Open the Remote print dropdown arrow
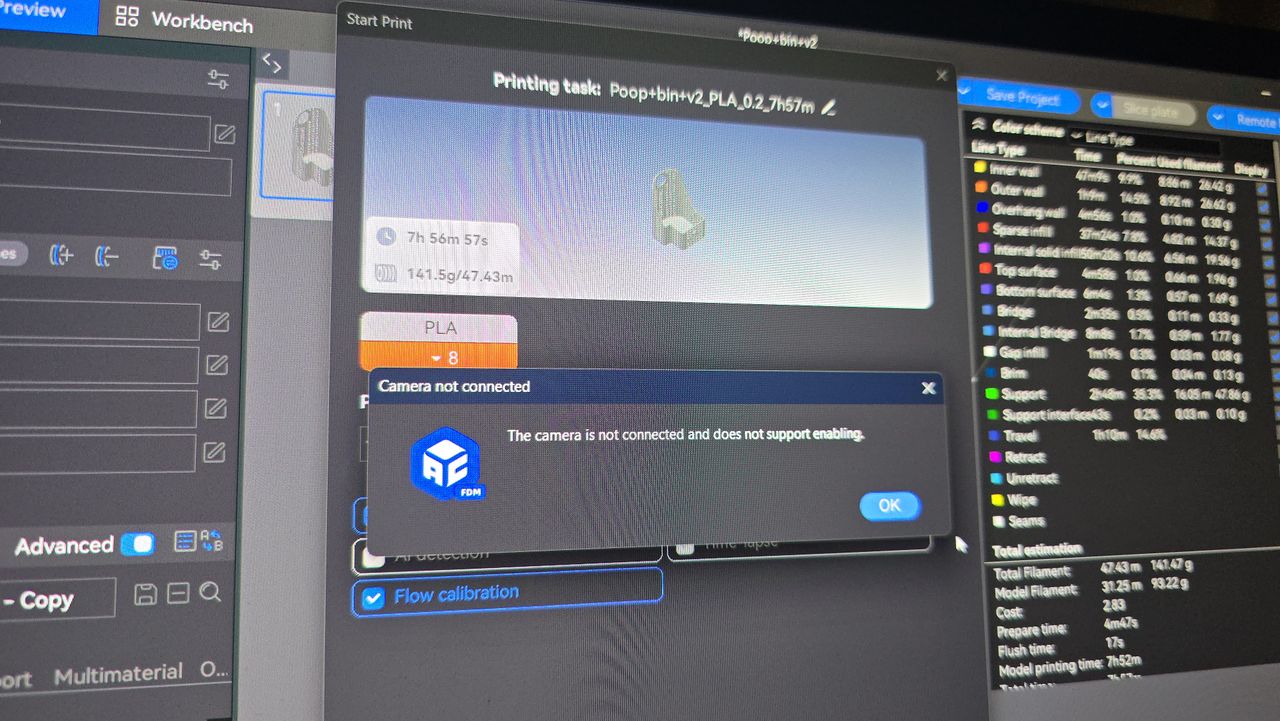 coord(1220,115)
